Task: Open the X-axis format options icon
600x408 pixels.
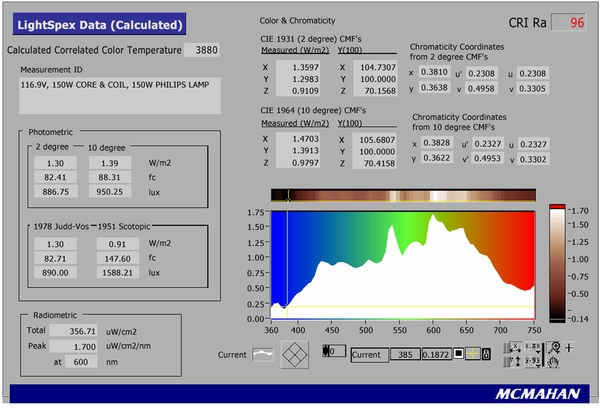Action: coord(533,348)
